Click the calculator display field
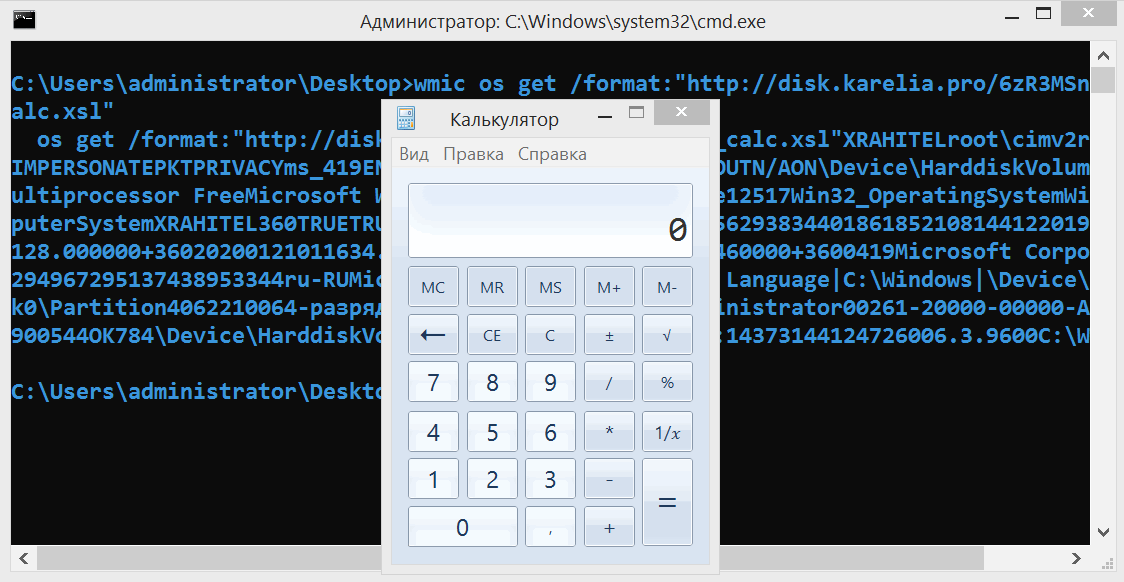1124x582 pixels. click(x=550, y=220)
